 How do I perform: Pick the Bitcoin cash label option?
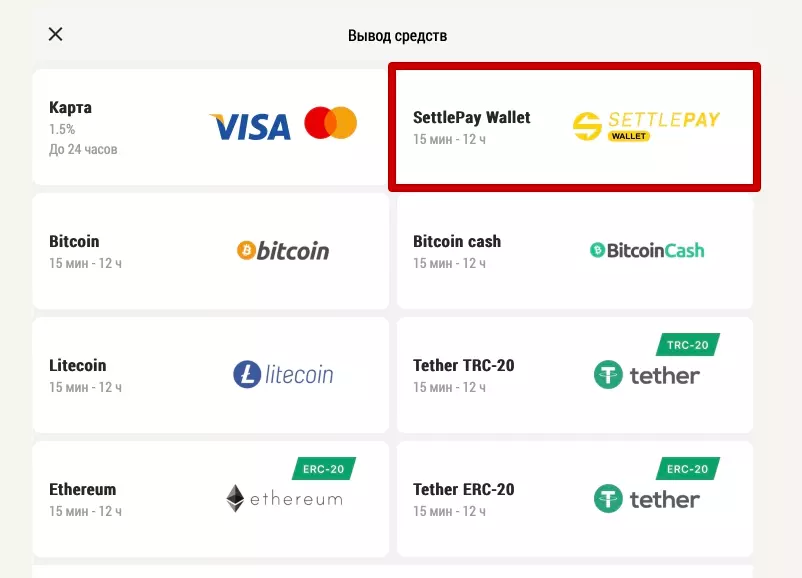click(x=457, y=242)
